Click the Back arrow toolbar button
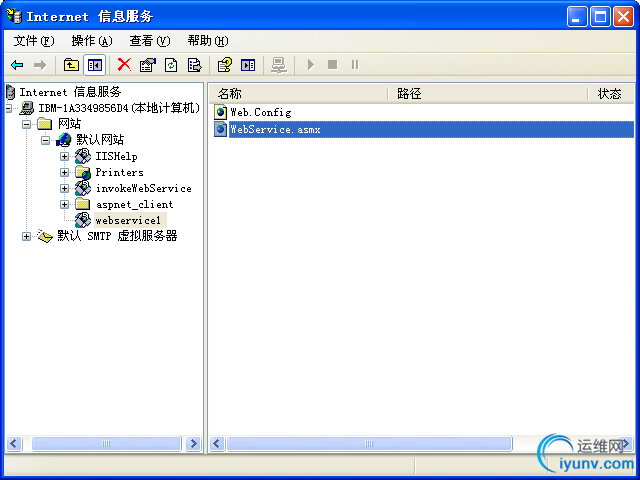Screen dimensions: 640x480 pyautogui.click(x=17, y=65)
